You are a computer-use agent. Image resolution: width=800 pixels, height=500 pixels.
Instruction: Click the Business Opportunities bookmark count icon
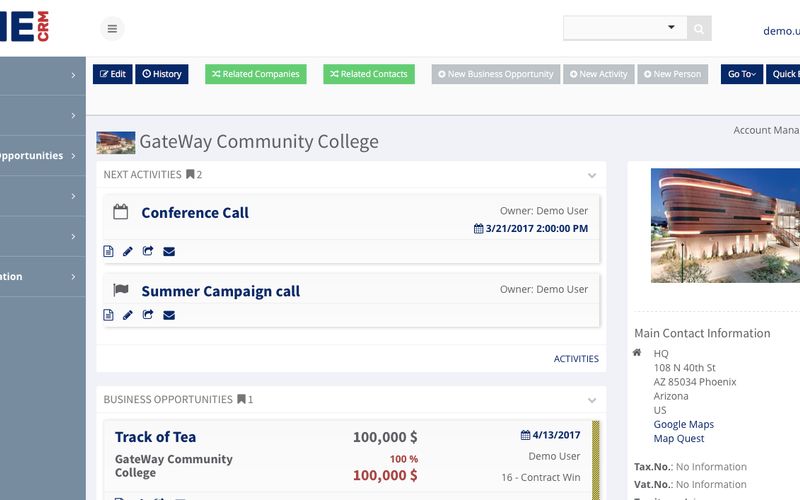241,399
